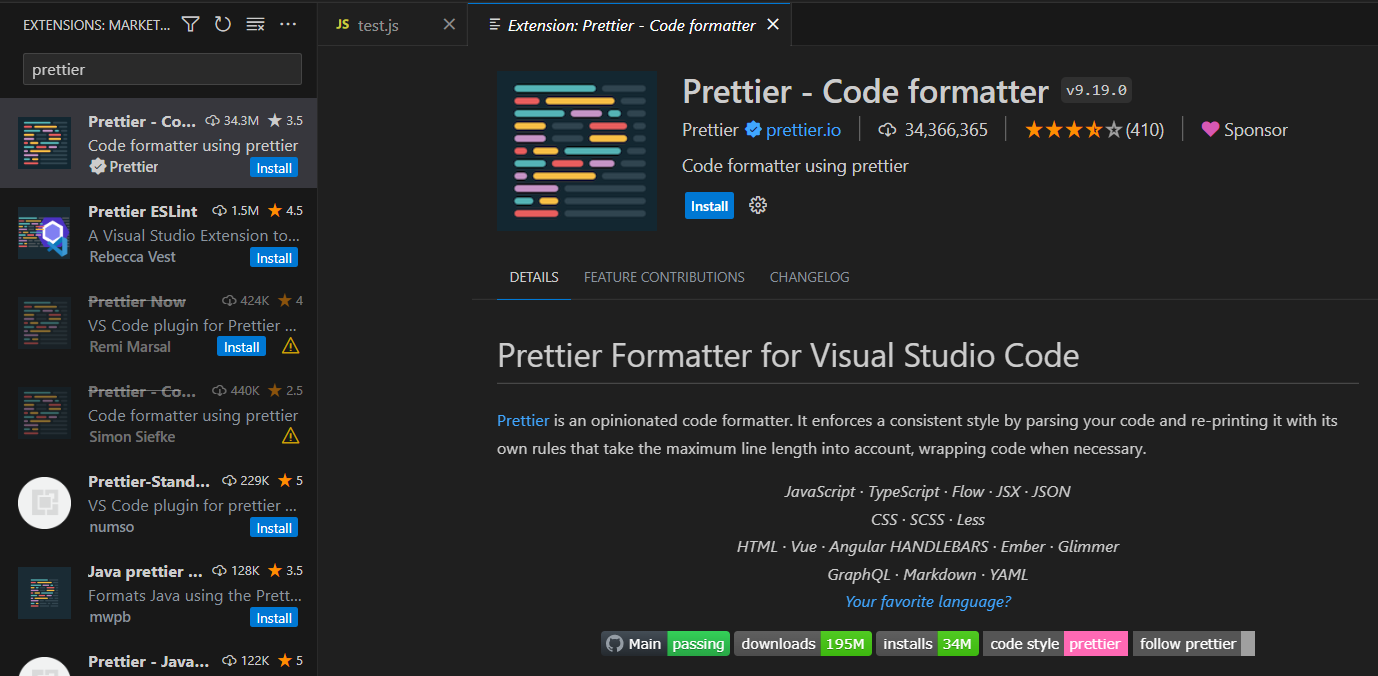Select Prettier Now extension row title
The height and width of the screenshot is (676, 1378).
137,301
